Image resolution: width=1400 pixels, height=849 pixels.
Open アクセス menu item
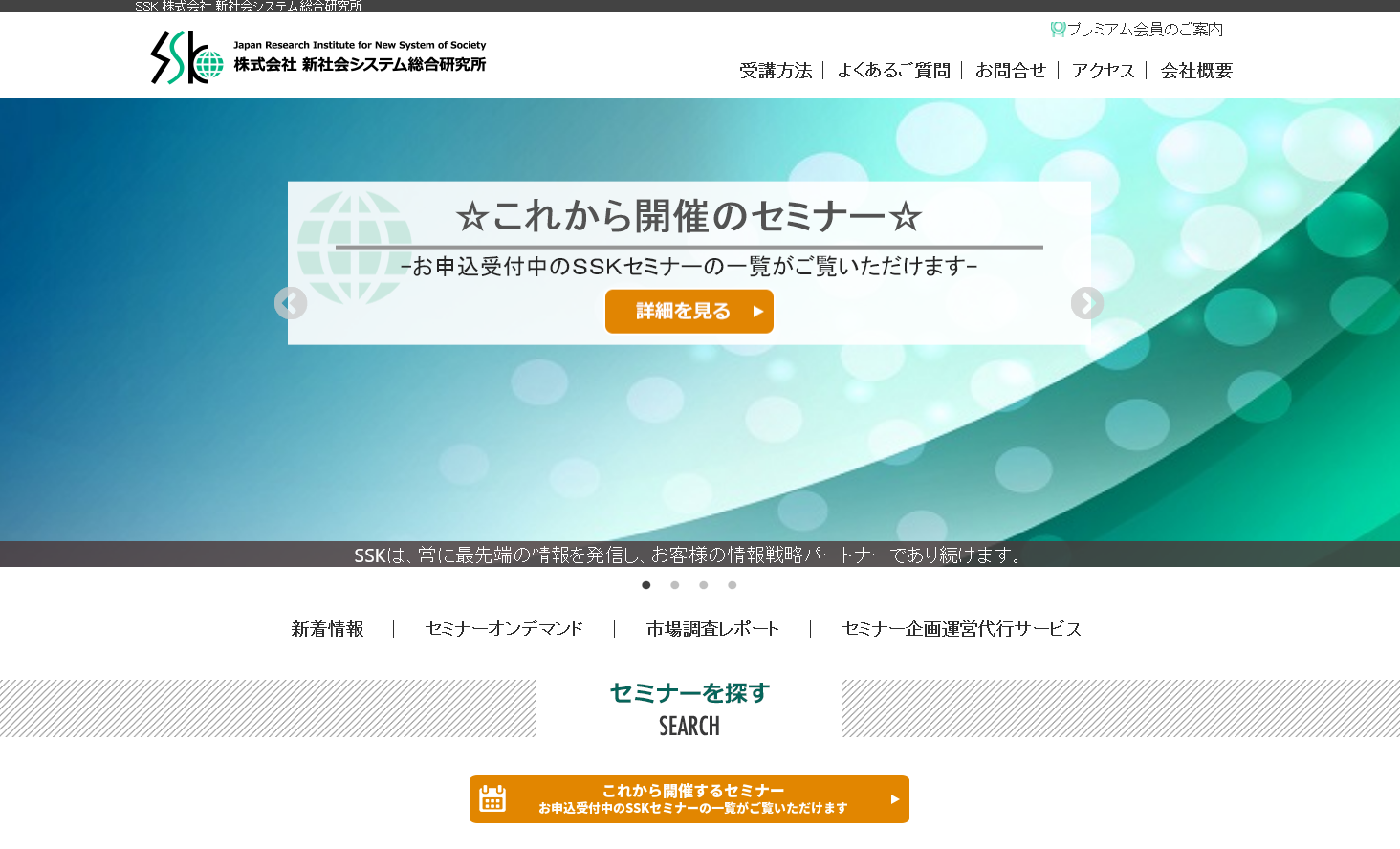1104,71
